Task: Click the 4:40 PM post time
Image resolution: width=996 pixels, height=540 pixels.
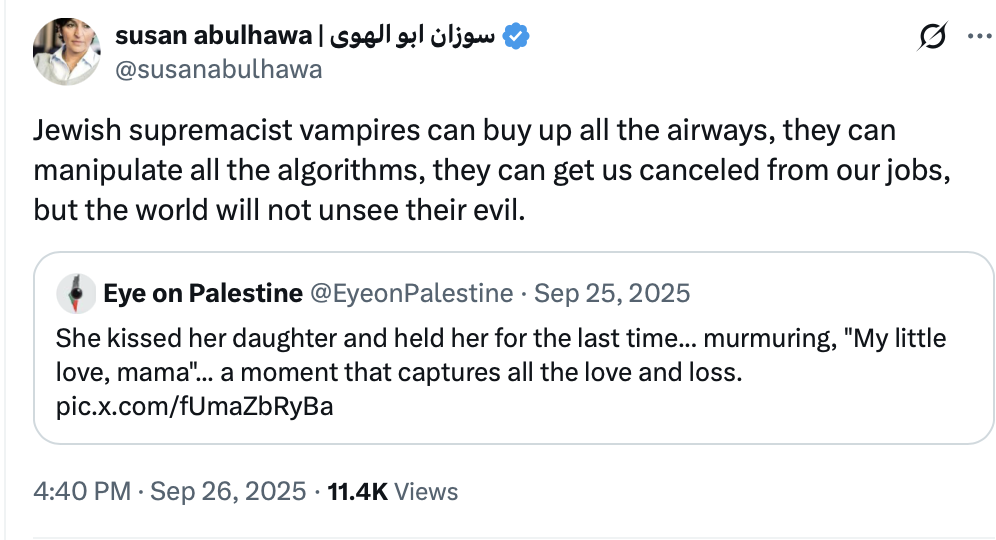Action: point(82,491)
